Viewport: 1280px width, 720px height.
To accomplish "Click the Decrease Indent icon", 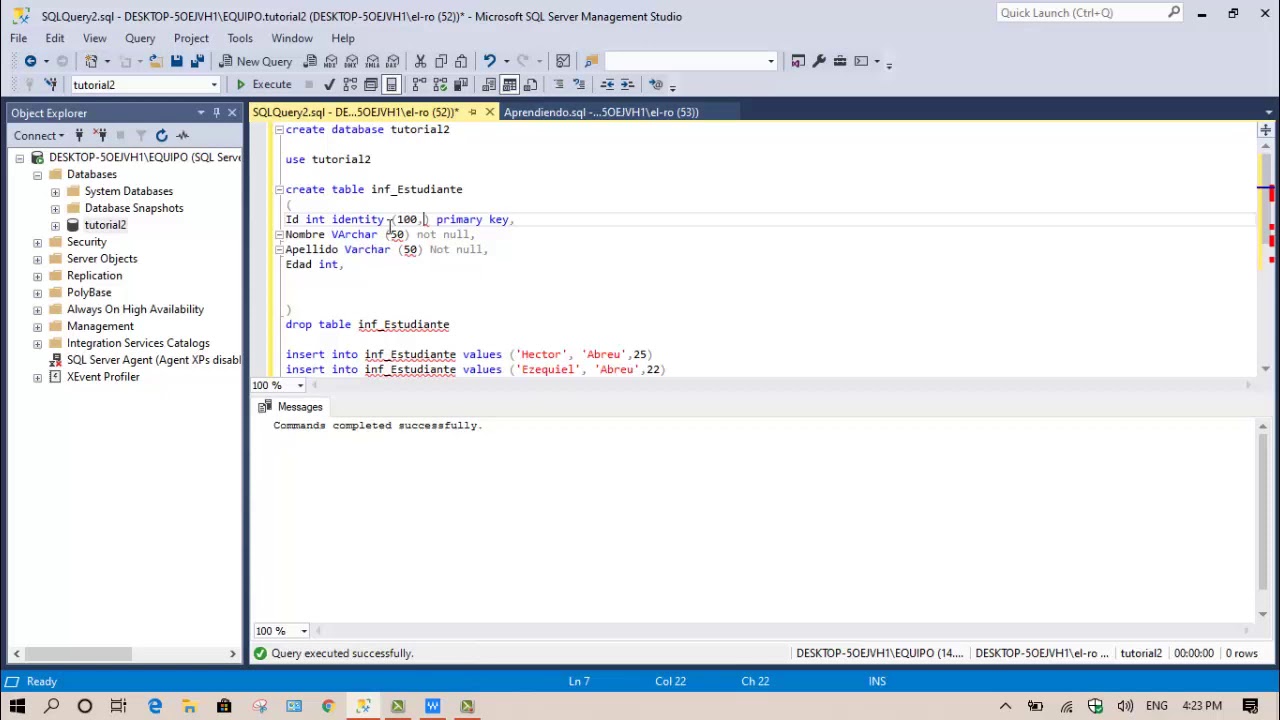I will 607,84.
